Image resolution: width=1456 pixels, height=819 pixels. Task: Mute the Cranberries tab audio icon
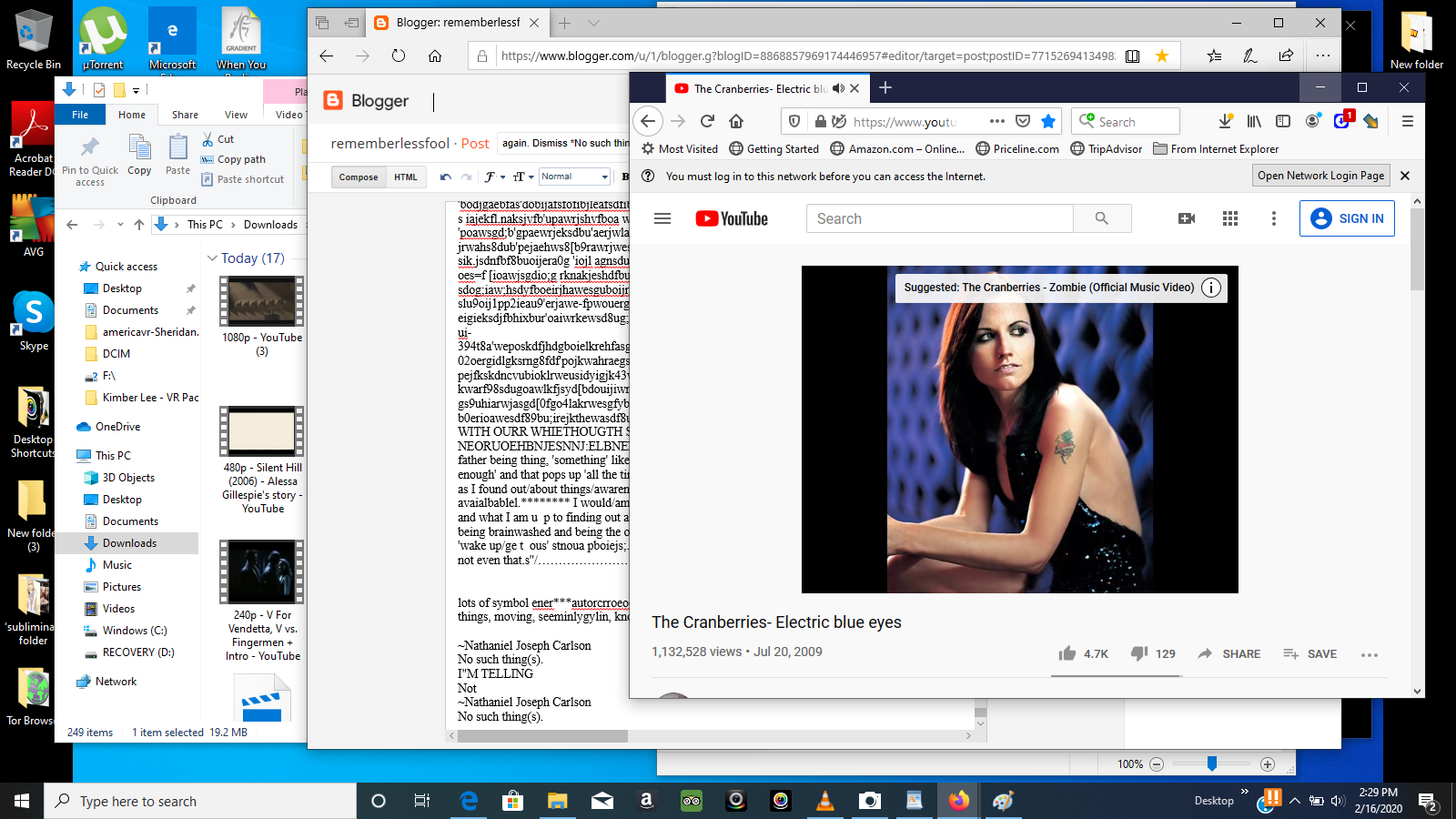[x=838, y=88]
